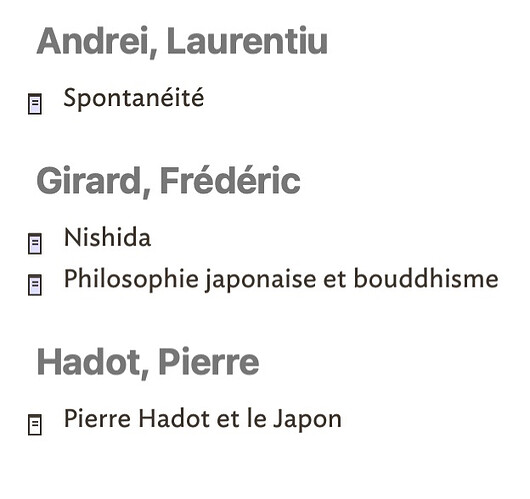
Task: Select the page icon next to Nishida
Action: click(x=35, y=243)
